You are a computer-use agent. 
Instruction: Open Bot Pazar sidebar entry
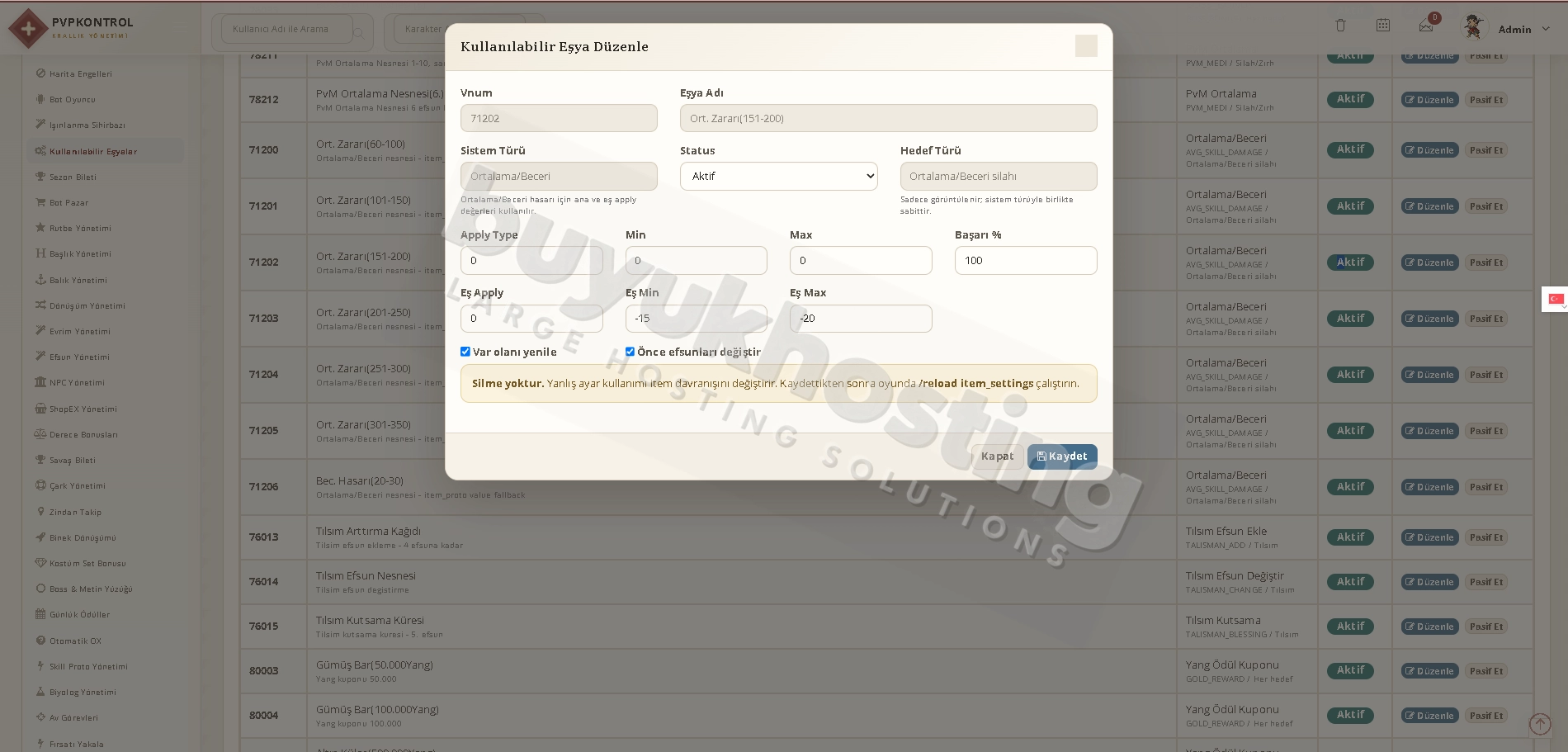(x=68, y=202)
